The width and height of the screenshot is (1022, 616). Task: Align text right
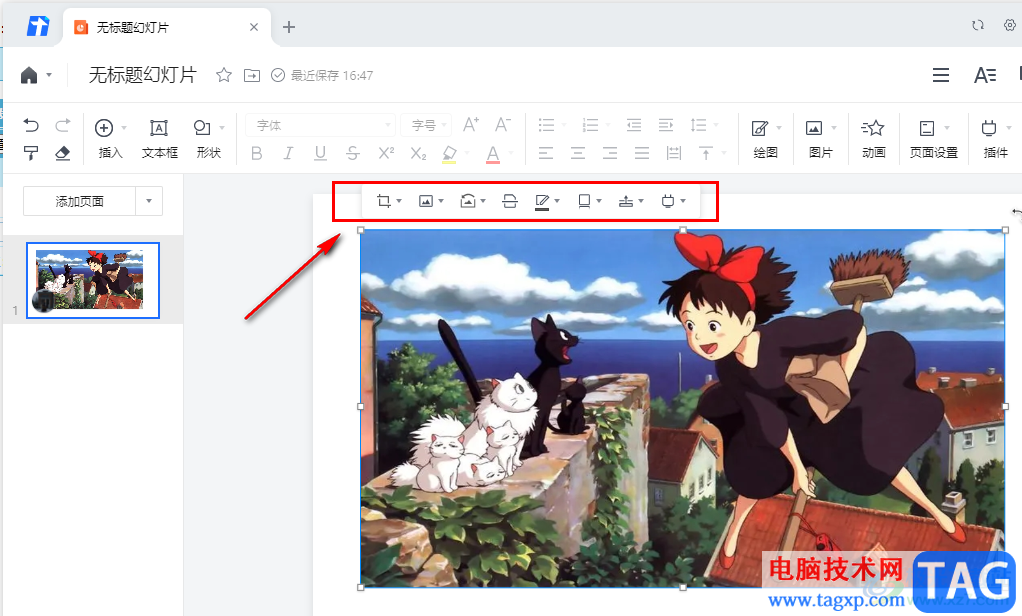click(610, 153)
